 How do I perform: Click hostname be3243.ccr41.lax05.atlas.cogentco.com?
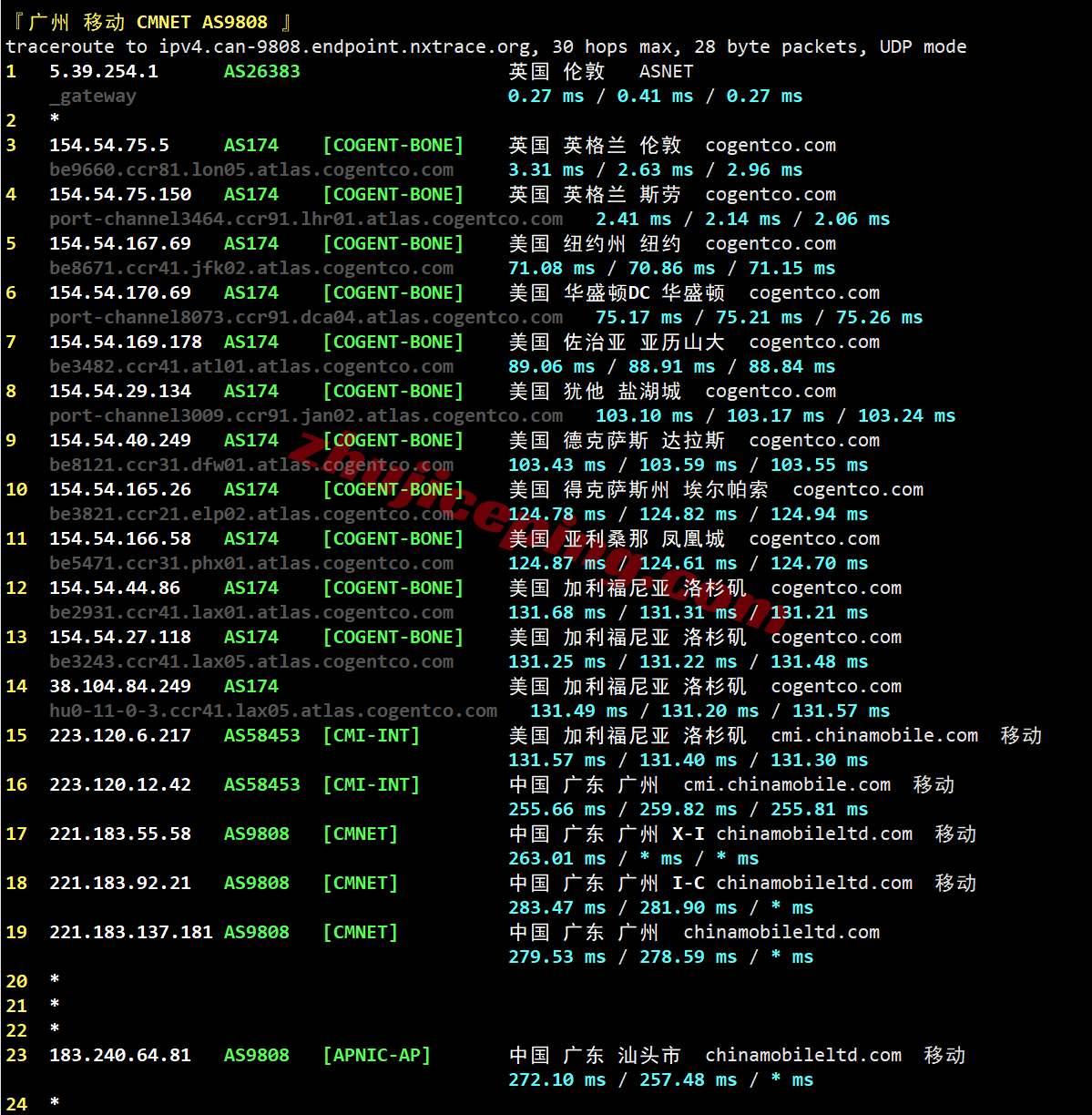(x=251, y=662)
